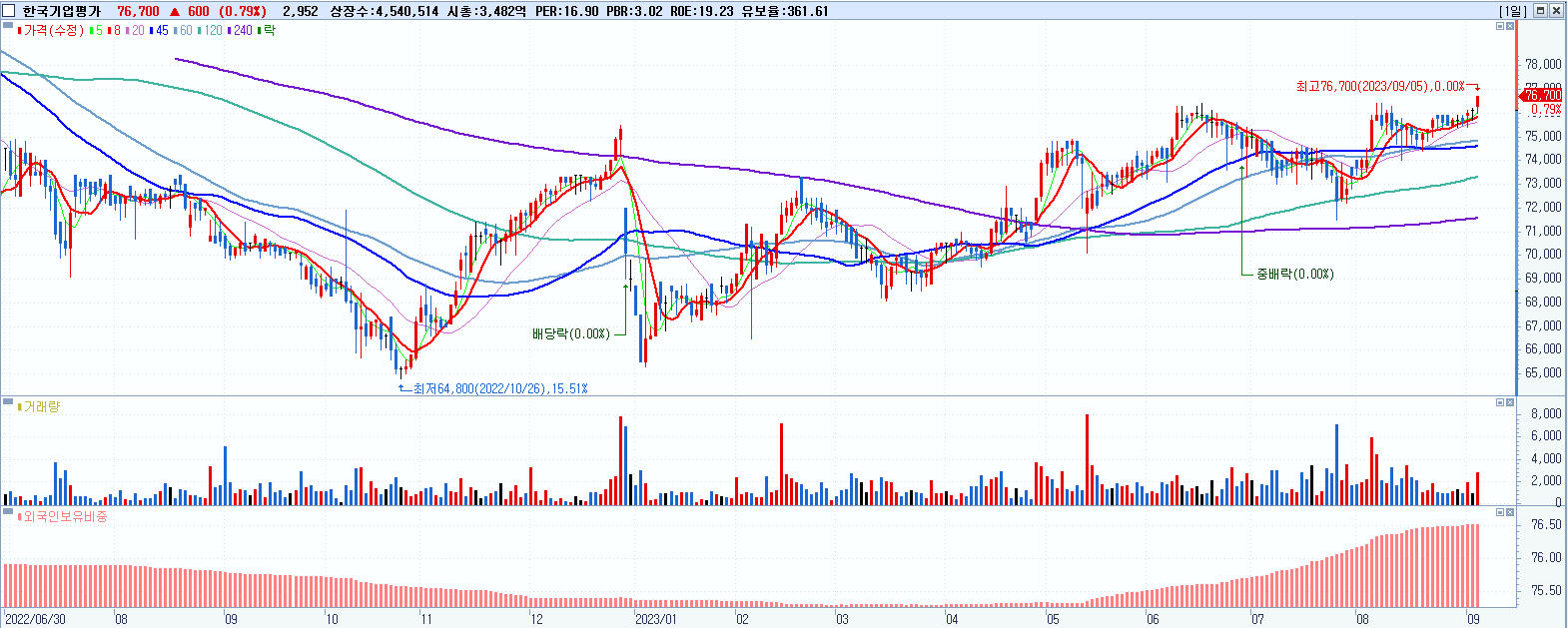
Task: Toggle the 45-day moving average legend
Action: pos(158,31)
